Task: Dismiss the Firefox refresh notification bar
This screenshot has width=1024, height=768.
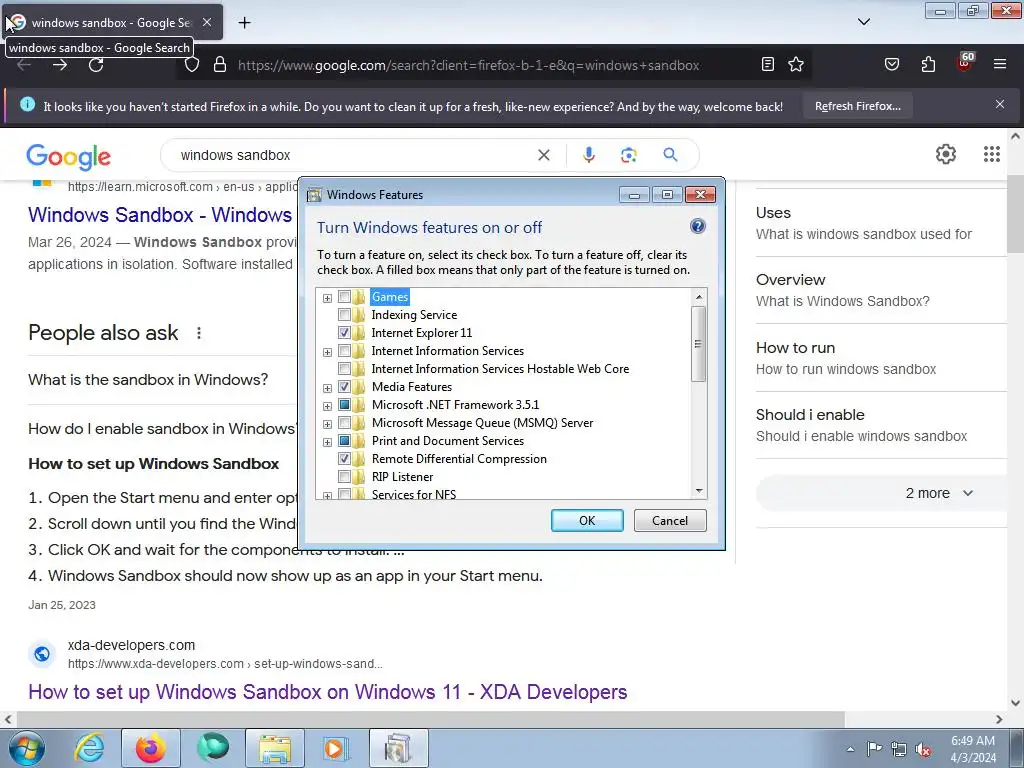Action: point(999,104)
